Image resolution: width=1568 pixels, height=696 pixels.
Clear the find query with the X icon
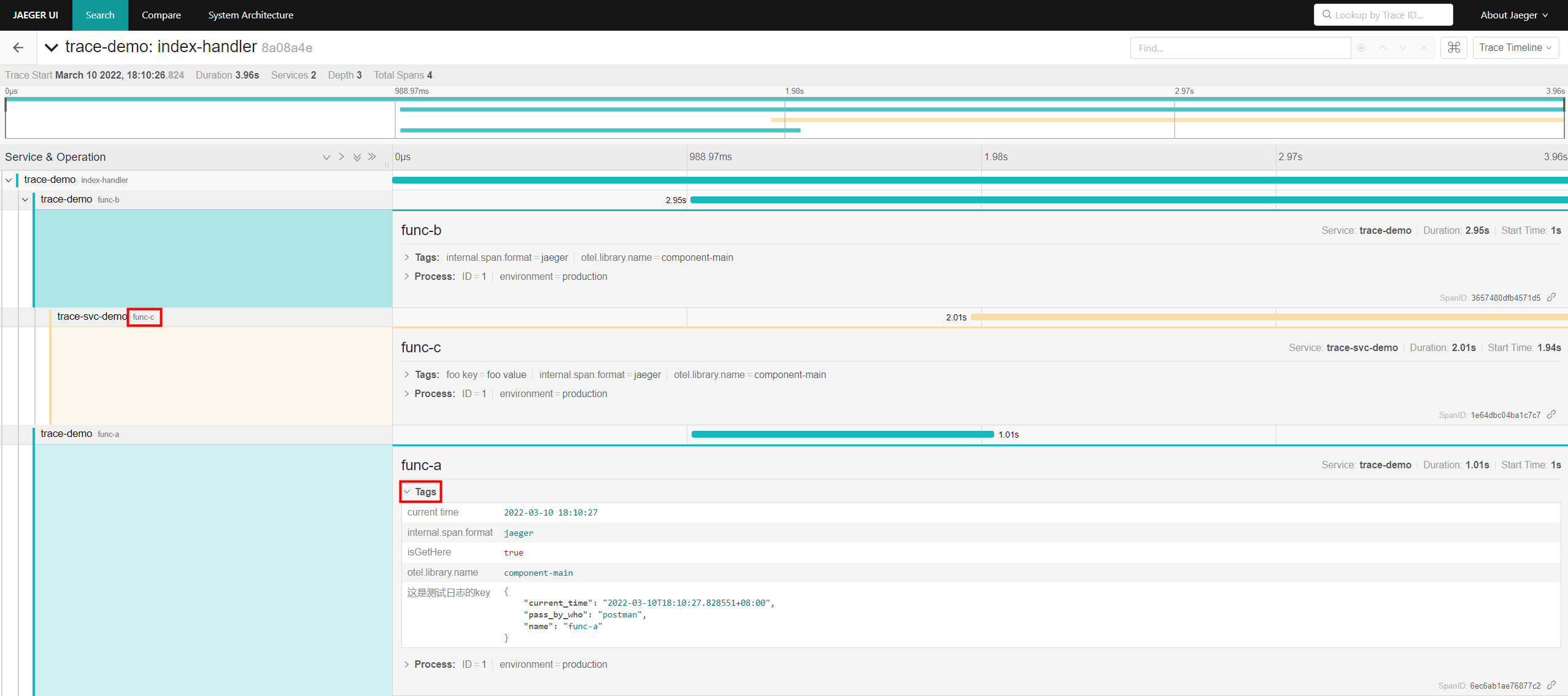1423,47
